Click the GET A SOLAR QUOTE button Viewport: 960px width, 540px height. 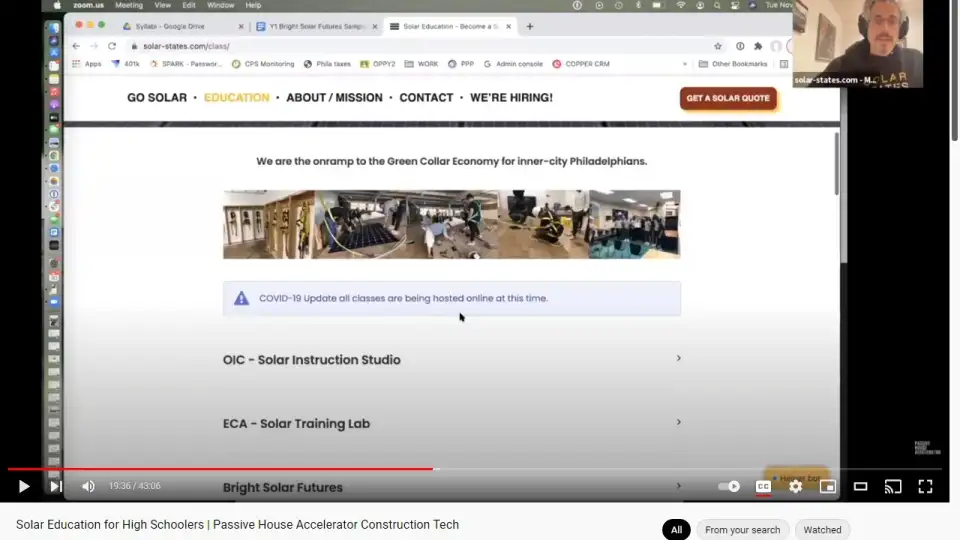[x=728, y=98]
